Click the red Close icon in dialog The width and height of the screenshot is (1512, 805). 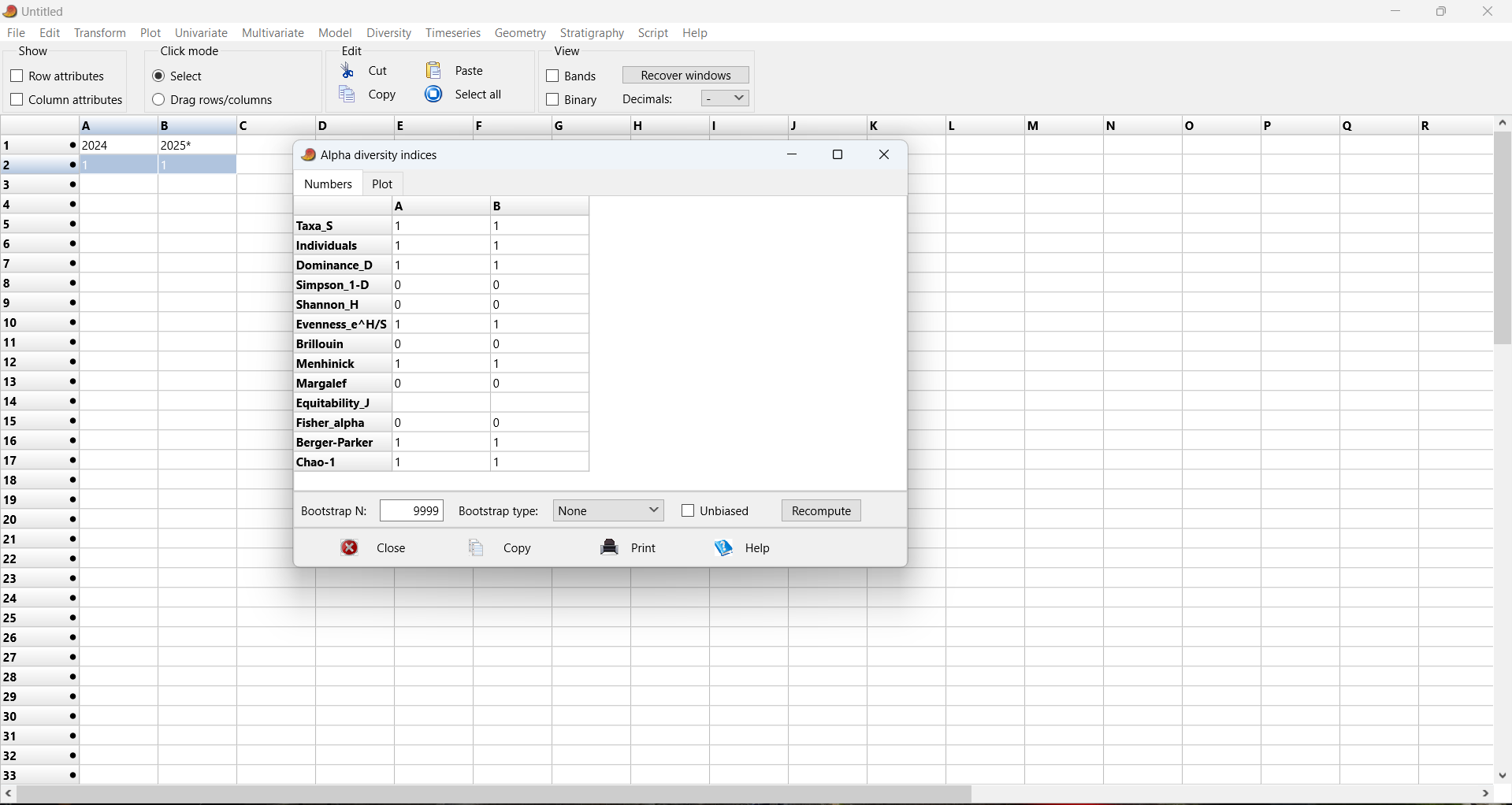tap(350, 548)
